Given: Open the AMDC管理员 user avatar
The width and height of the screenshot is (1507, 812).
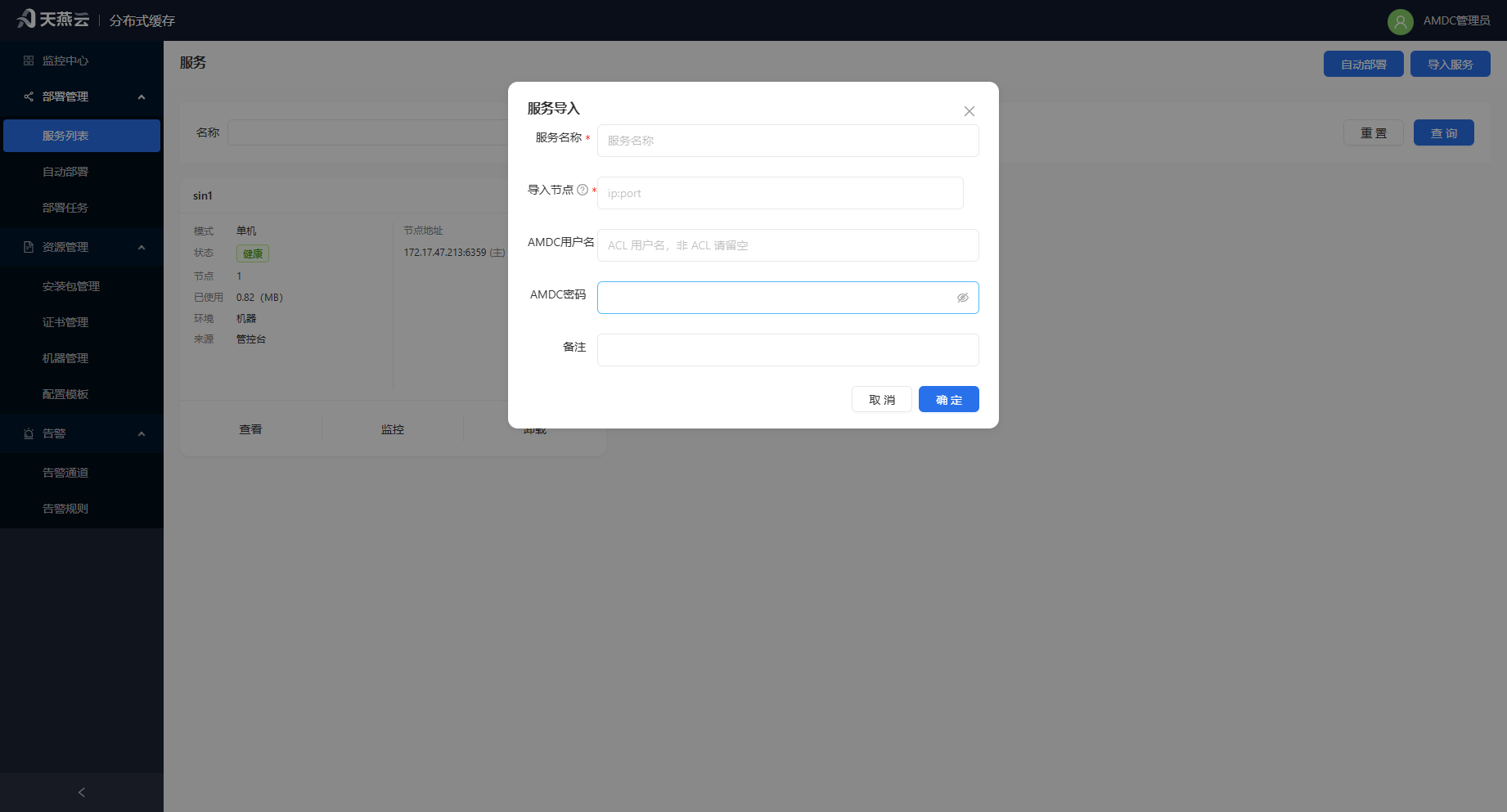Looking at the screenshot, I should point(1400,21).
